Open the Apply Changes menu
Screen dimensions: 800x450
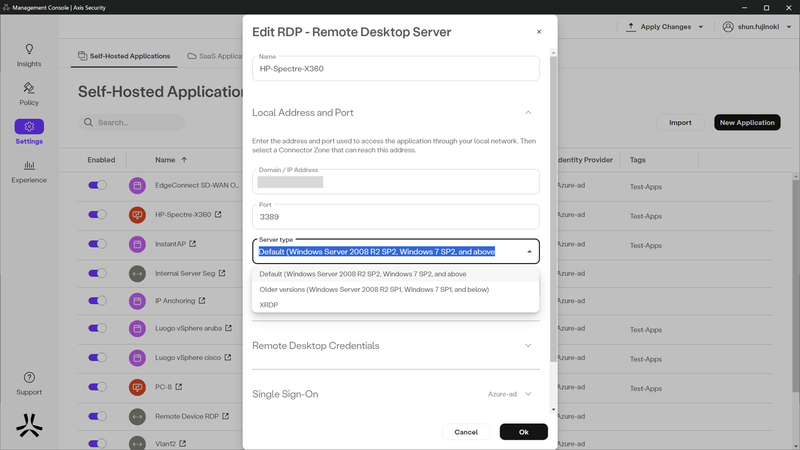click(665, 27)
